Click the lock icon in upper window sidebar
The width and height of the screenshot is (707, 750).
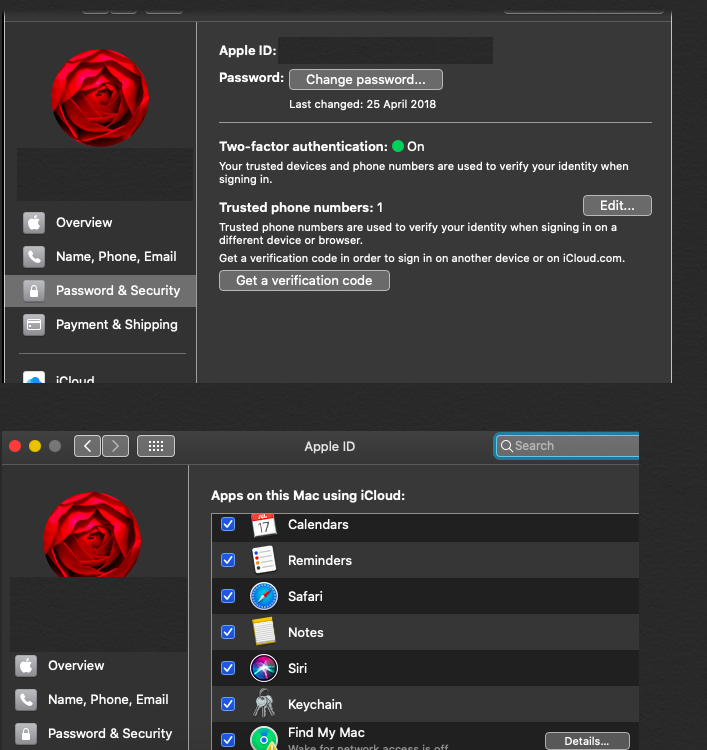tap(34, 290)
